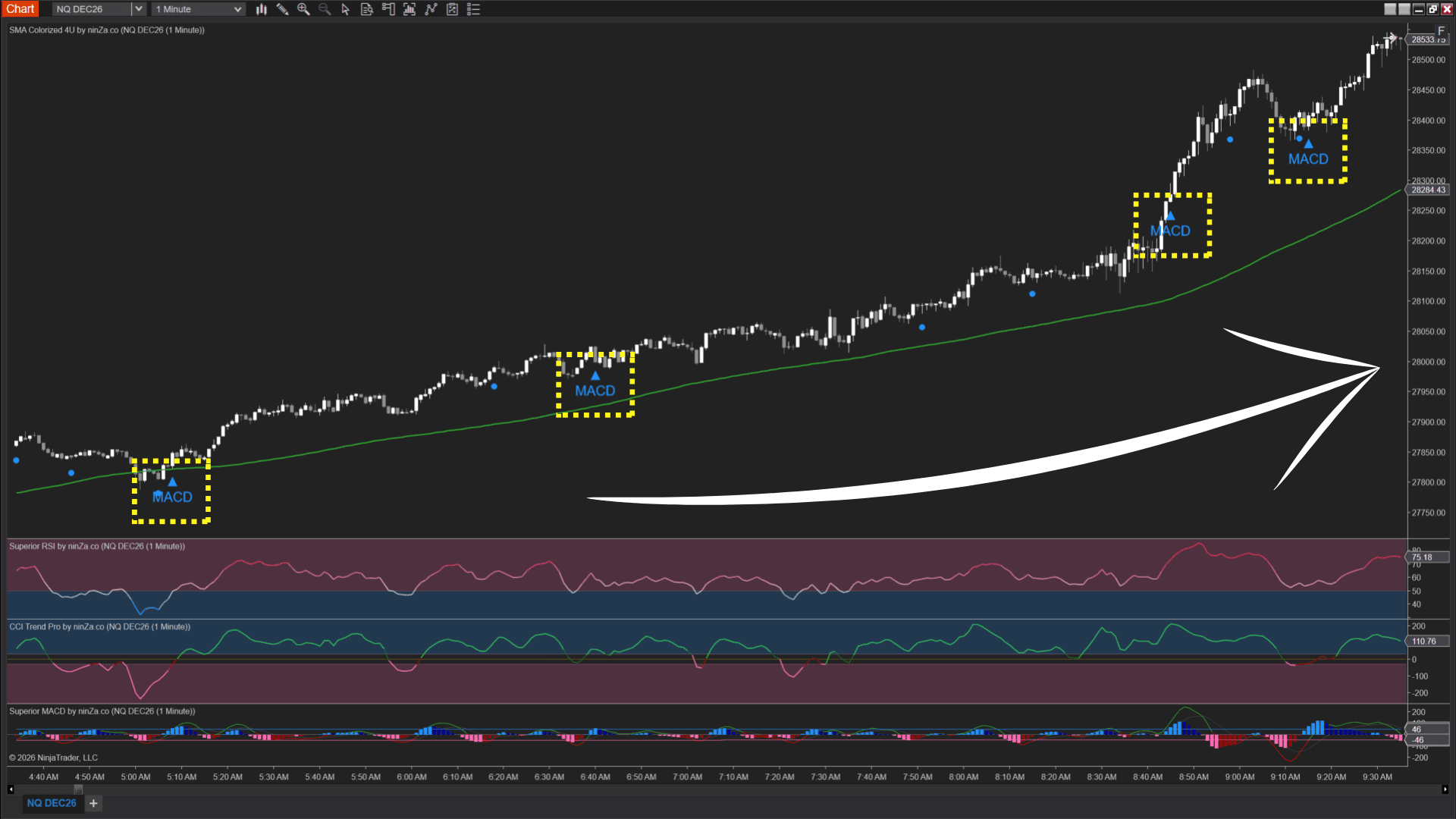Click the 9:00 AM time axis label
The image size is (1456, 819).
(1240, 777)
